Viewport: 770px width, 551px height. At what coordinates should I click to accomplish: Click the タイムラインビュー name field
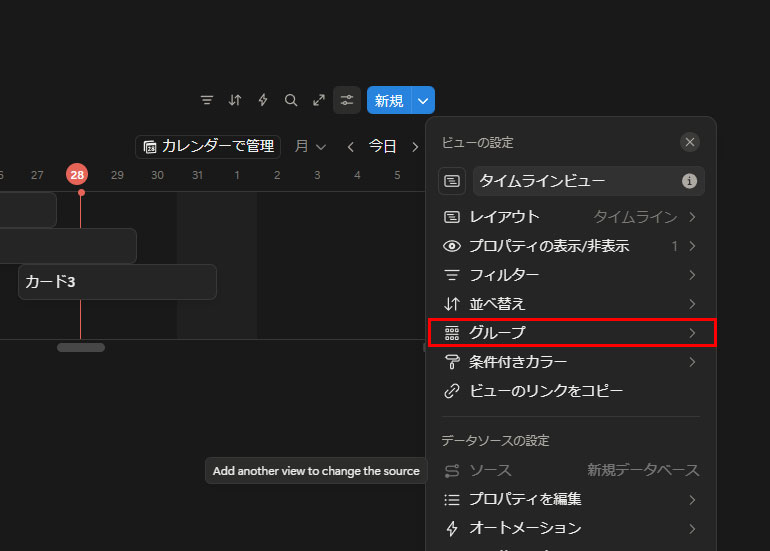[575, 181]
